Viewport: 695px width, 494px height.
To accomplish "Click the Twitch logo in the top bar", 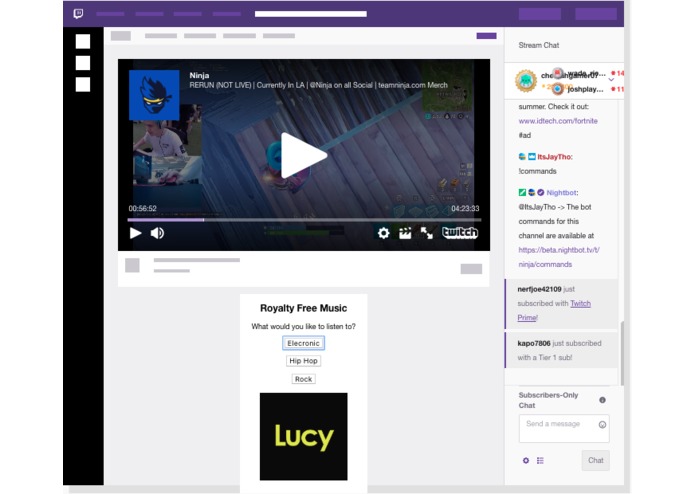I will (78, 14).
